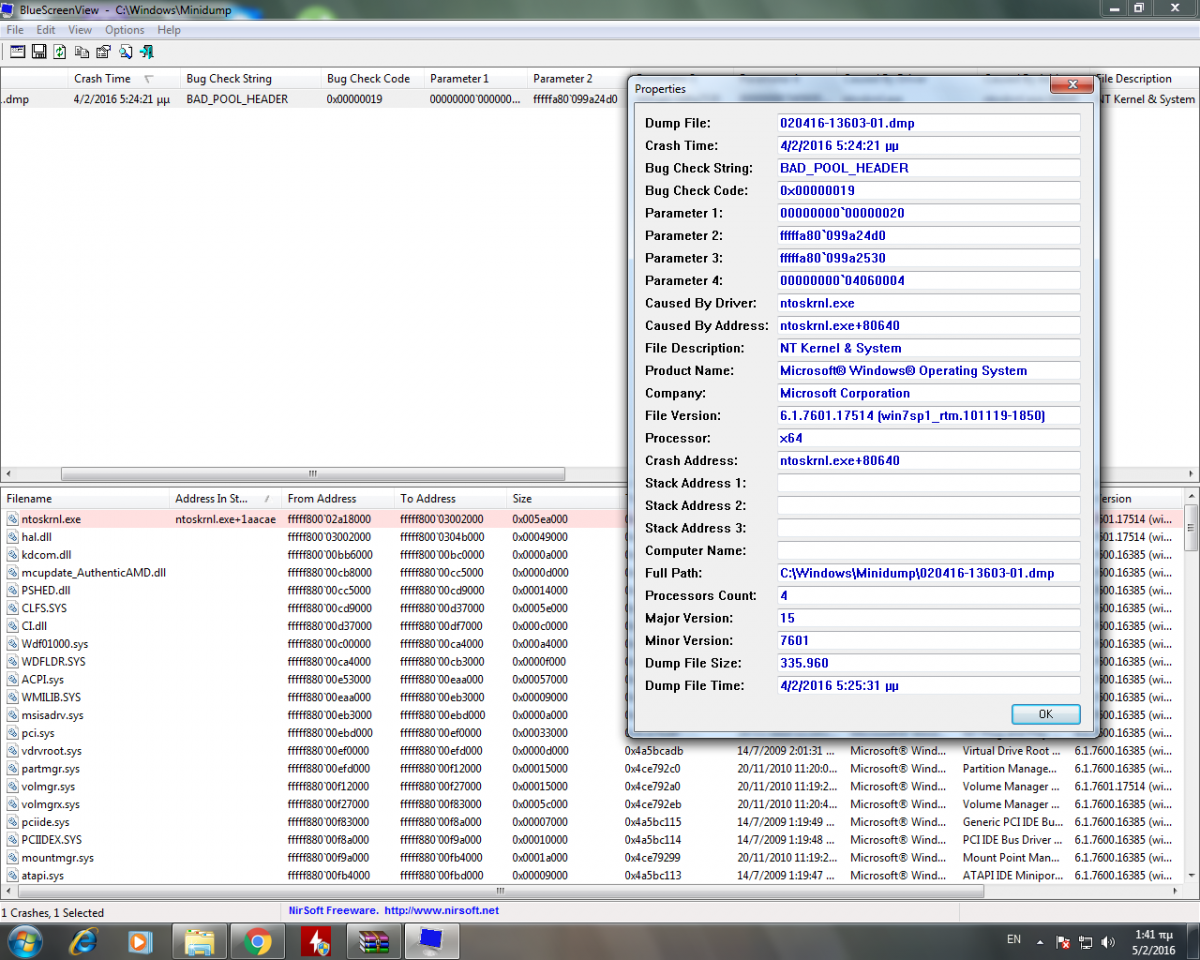Sort lower pane by the Size column header
The height and width of the screenshot is (960, 1200).
click(565, 498)
